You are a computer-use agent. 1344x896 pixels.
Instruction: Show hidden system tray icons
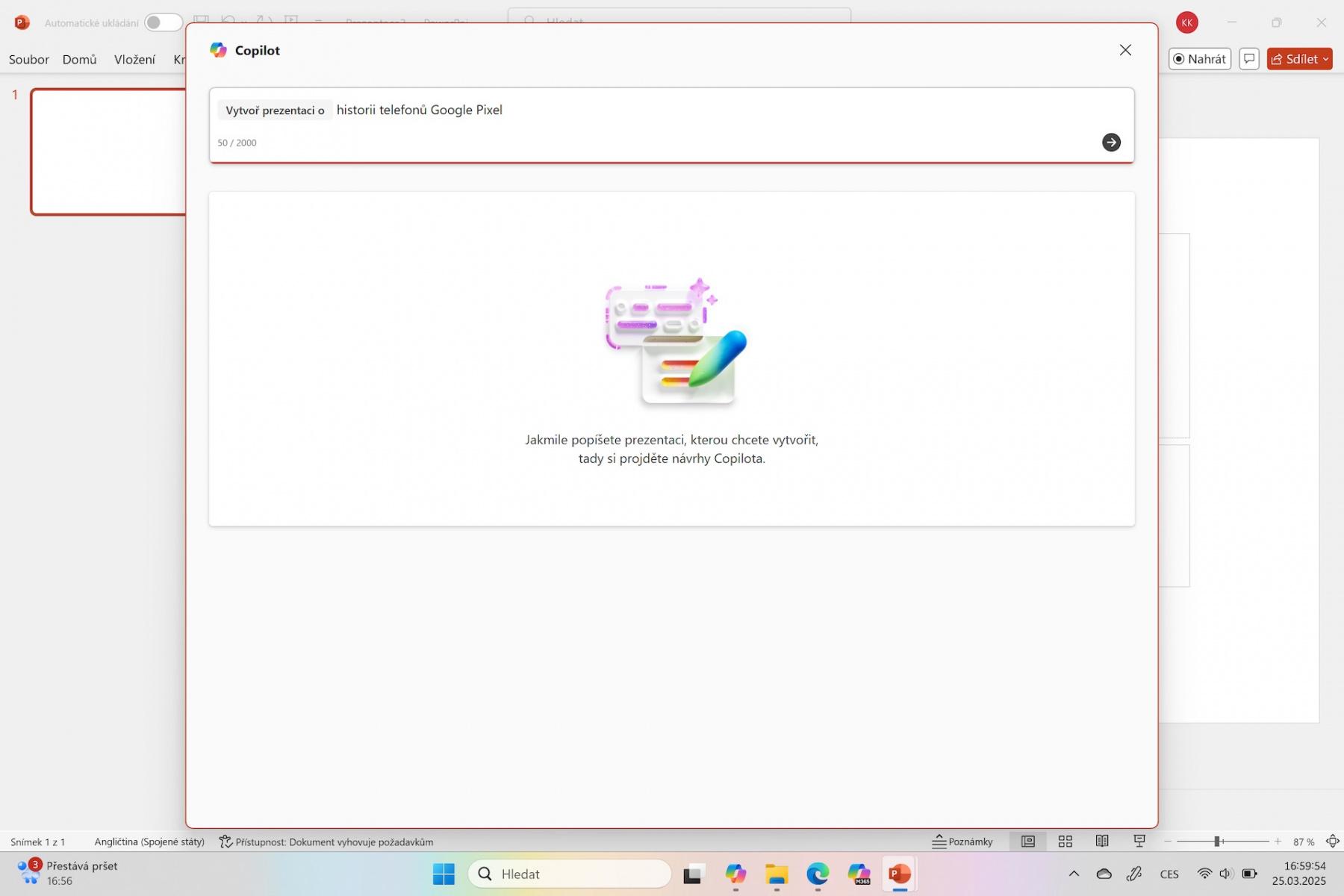(1074, 874)
